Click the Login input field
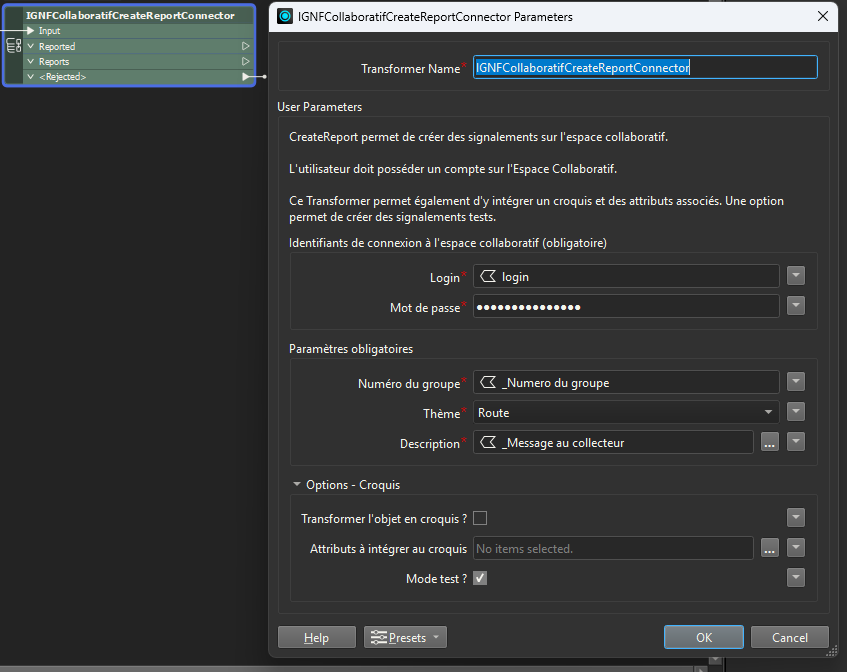This screenshot has width=847, height=672. click(x=626, y=276)
